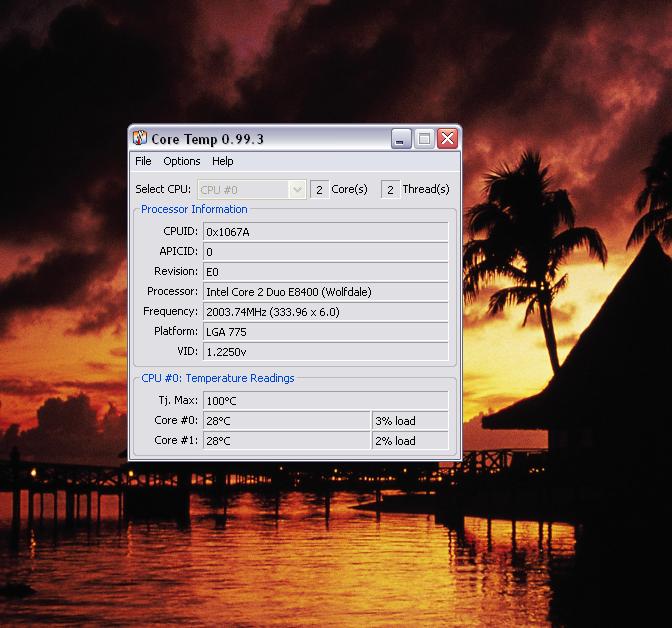Click the Core(s) label

(x=349, y=189)
